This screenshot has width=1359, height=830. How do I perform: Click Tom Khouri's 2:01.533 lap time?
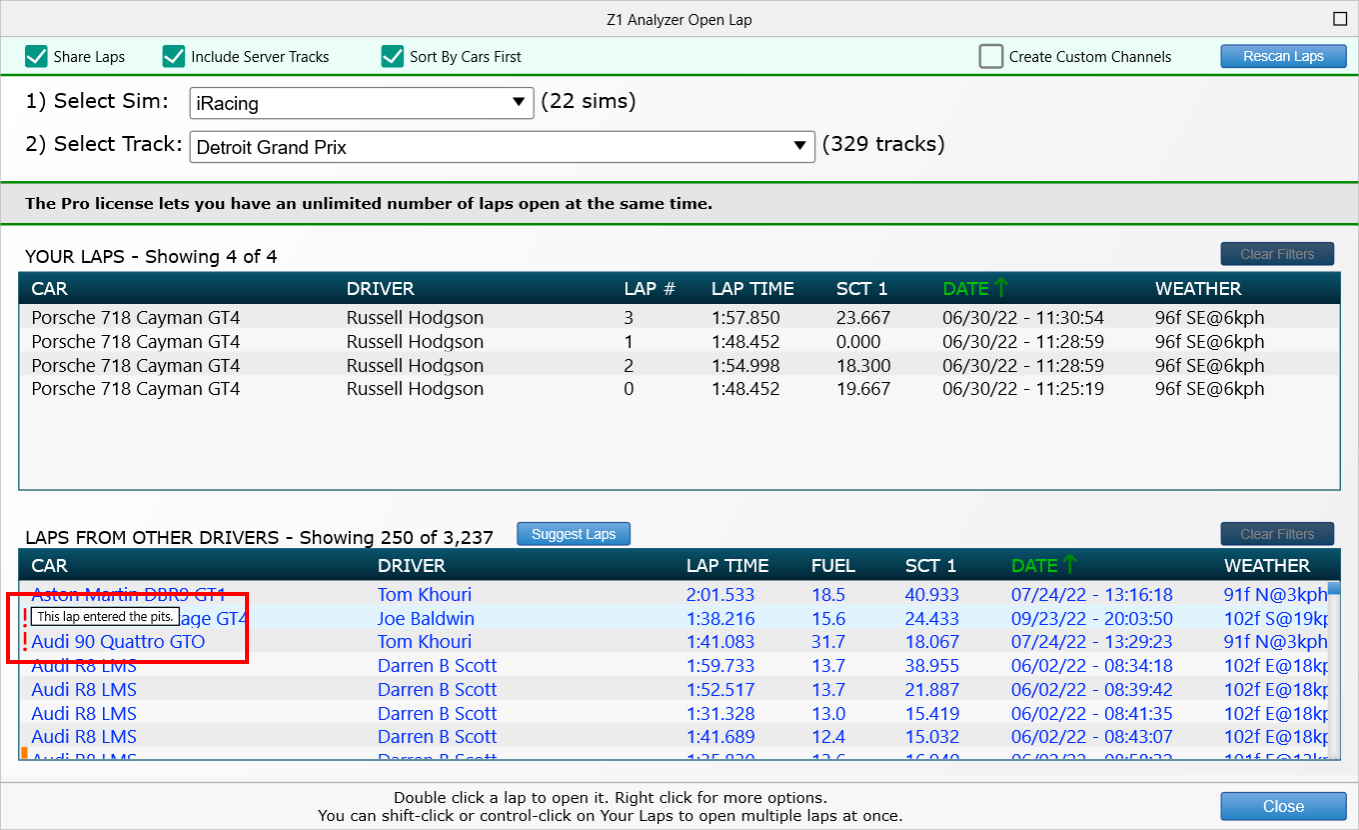point(720,595)
